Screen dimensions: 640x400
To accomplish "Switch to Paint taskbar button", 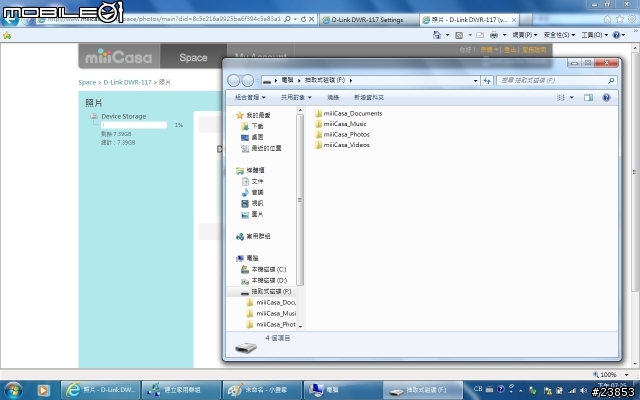I will (x=262, y=390).
